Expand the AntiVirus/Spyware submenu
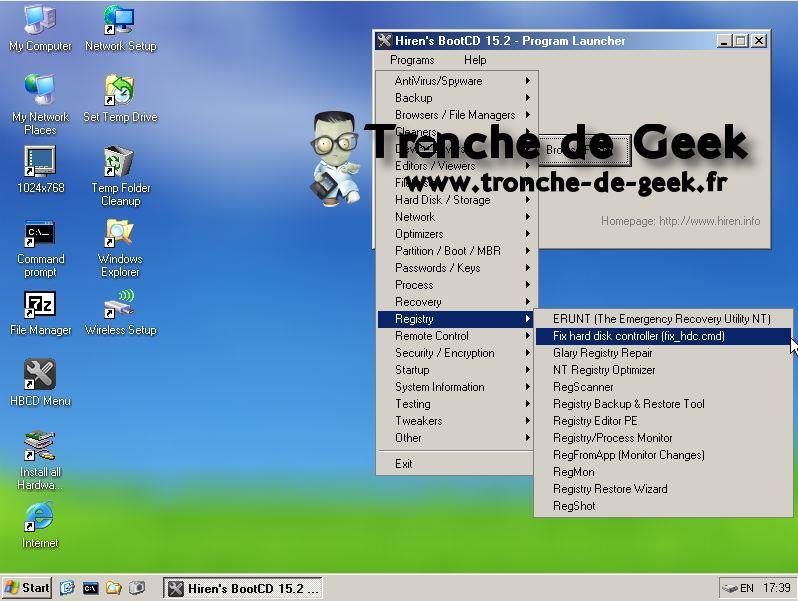798x601 pixels. [457, 80]
